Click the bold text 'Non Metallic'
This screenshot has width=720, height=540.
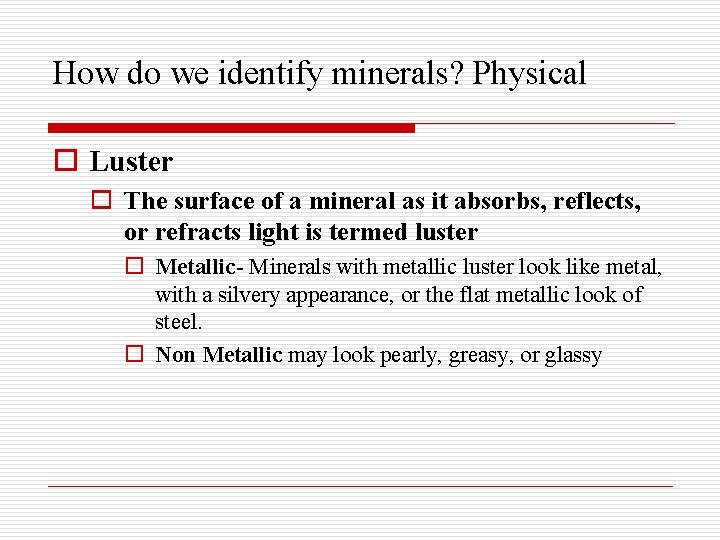coord(219,354)
